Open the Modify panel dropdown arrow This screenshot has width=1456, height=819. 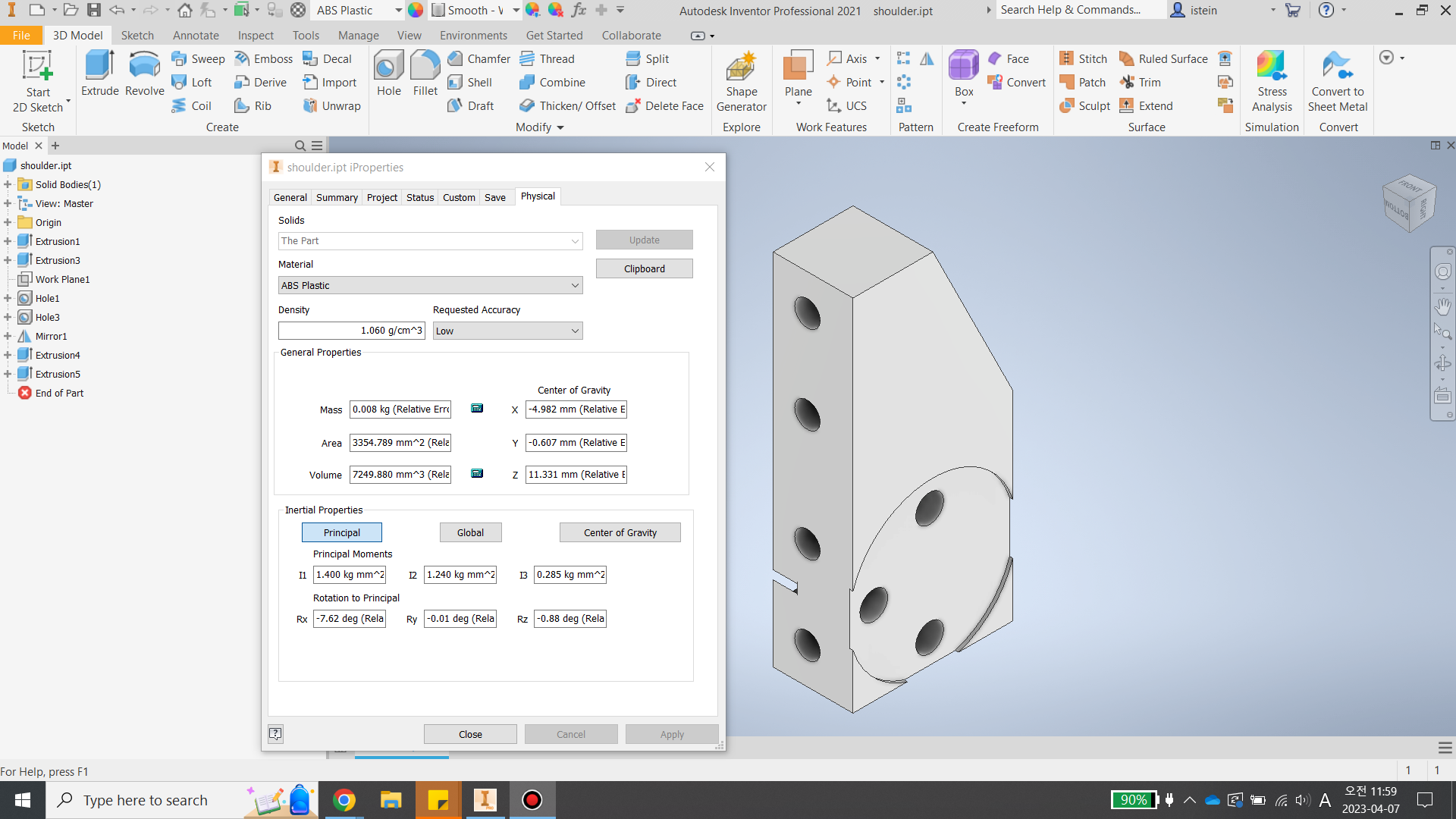point(560,127)
